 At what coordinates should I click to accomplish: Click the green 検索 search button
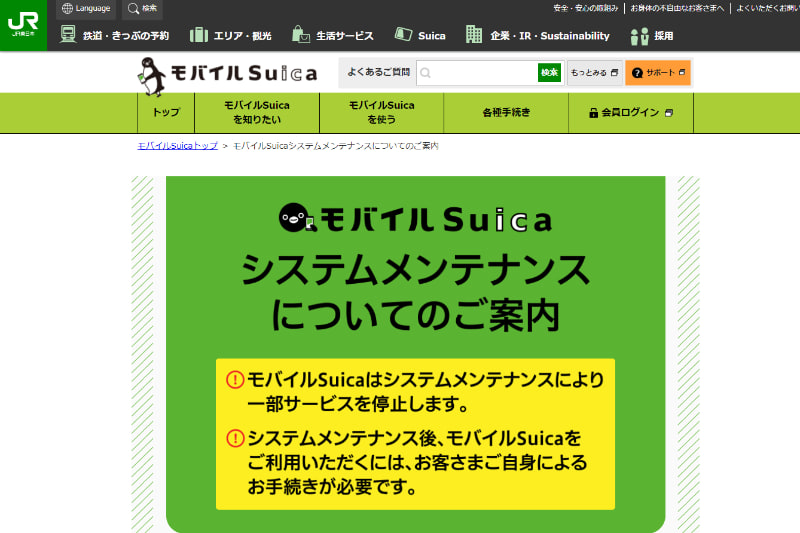coord(549,72)
